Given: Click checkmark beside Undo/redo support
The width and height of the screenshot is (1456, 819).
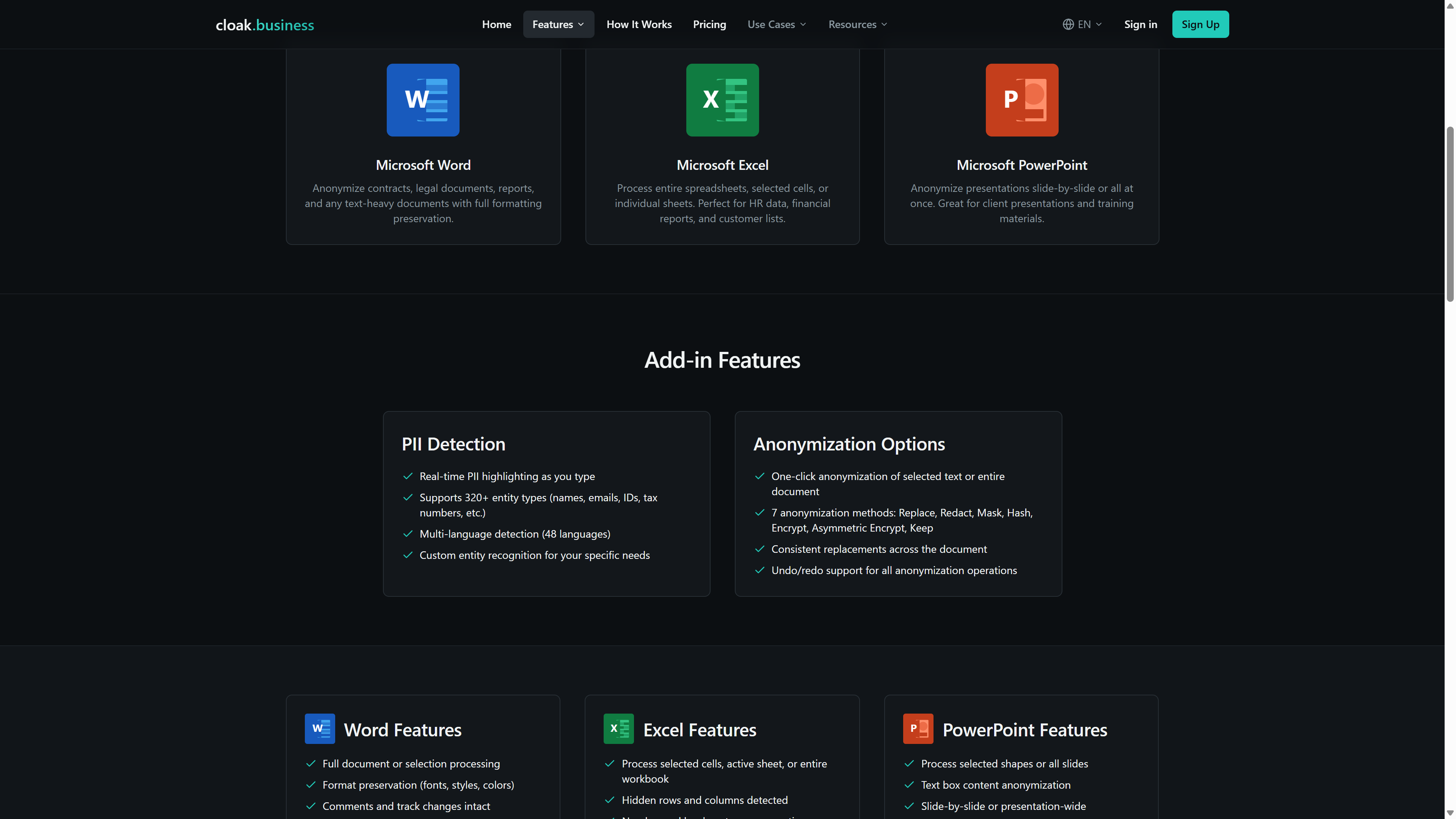Looking at the screenshot, I should click(759, 570).
